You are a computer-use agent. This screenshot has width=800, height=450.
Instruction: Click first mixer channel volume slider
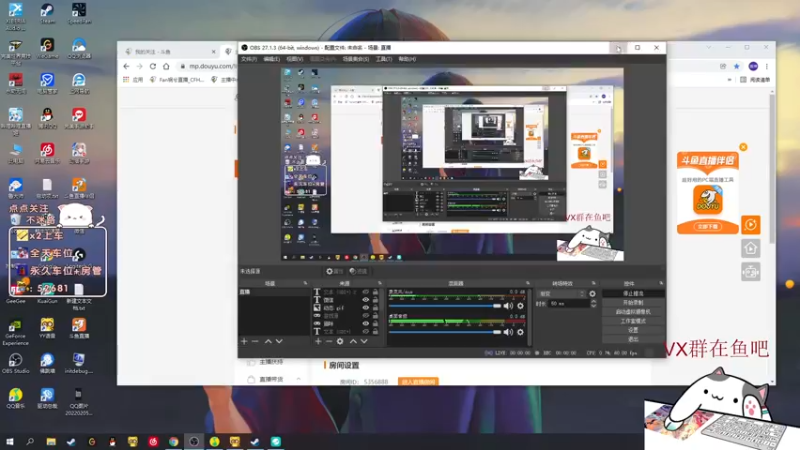point(445,306)
